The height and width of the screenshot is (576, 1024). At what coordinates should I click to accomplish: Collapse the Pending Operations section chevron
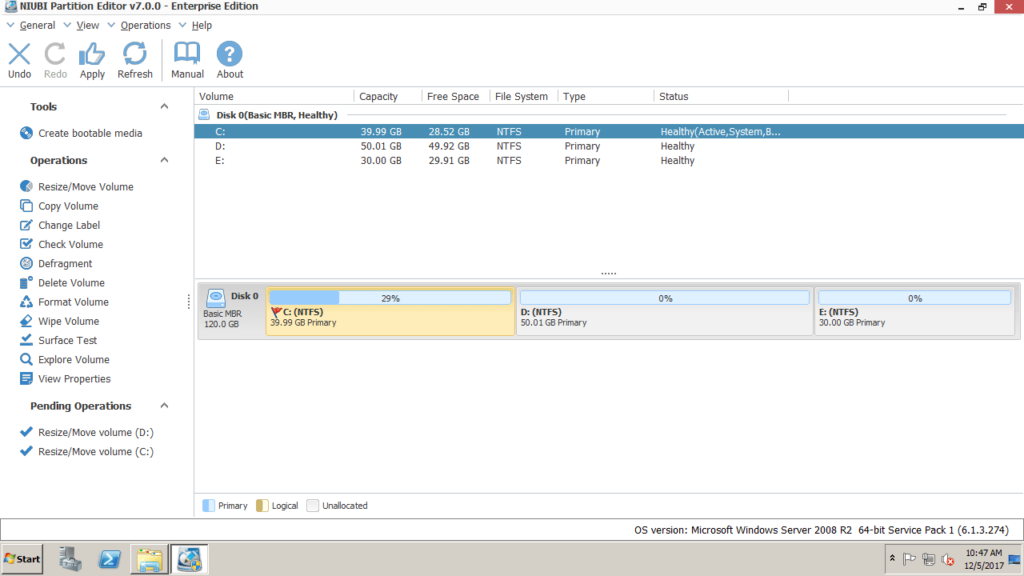click(164, 406)
